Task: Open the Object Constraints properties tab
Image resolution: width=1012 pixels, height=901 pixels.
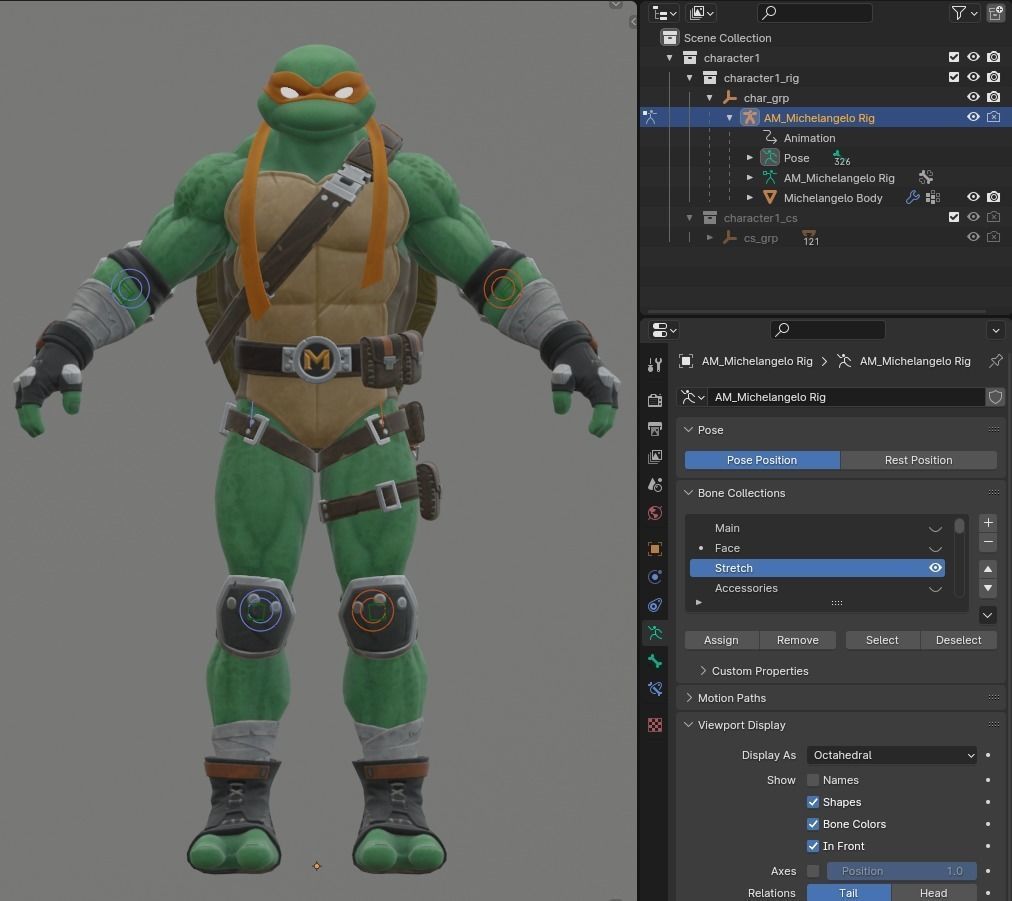Action: point(654,605)
